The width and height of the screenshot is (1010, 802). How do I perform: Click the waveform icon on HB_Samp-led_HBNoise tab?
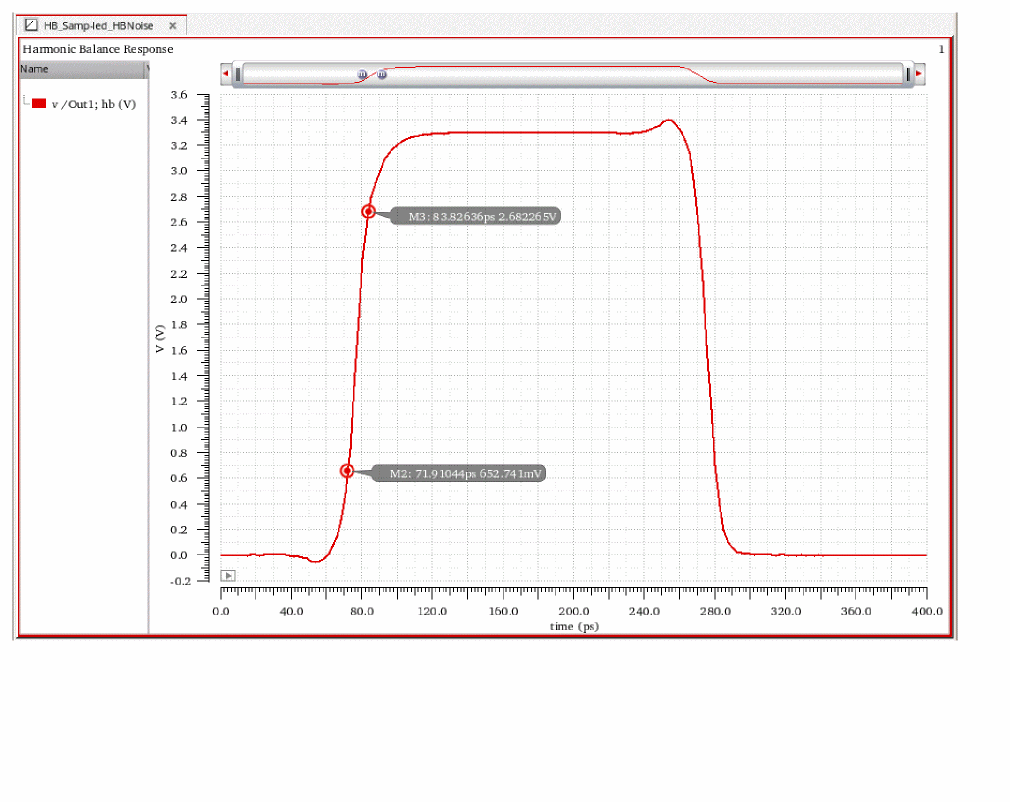click(x=31, y=25)
